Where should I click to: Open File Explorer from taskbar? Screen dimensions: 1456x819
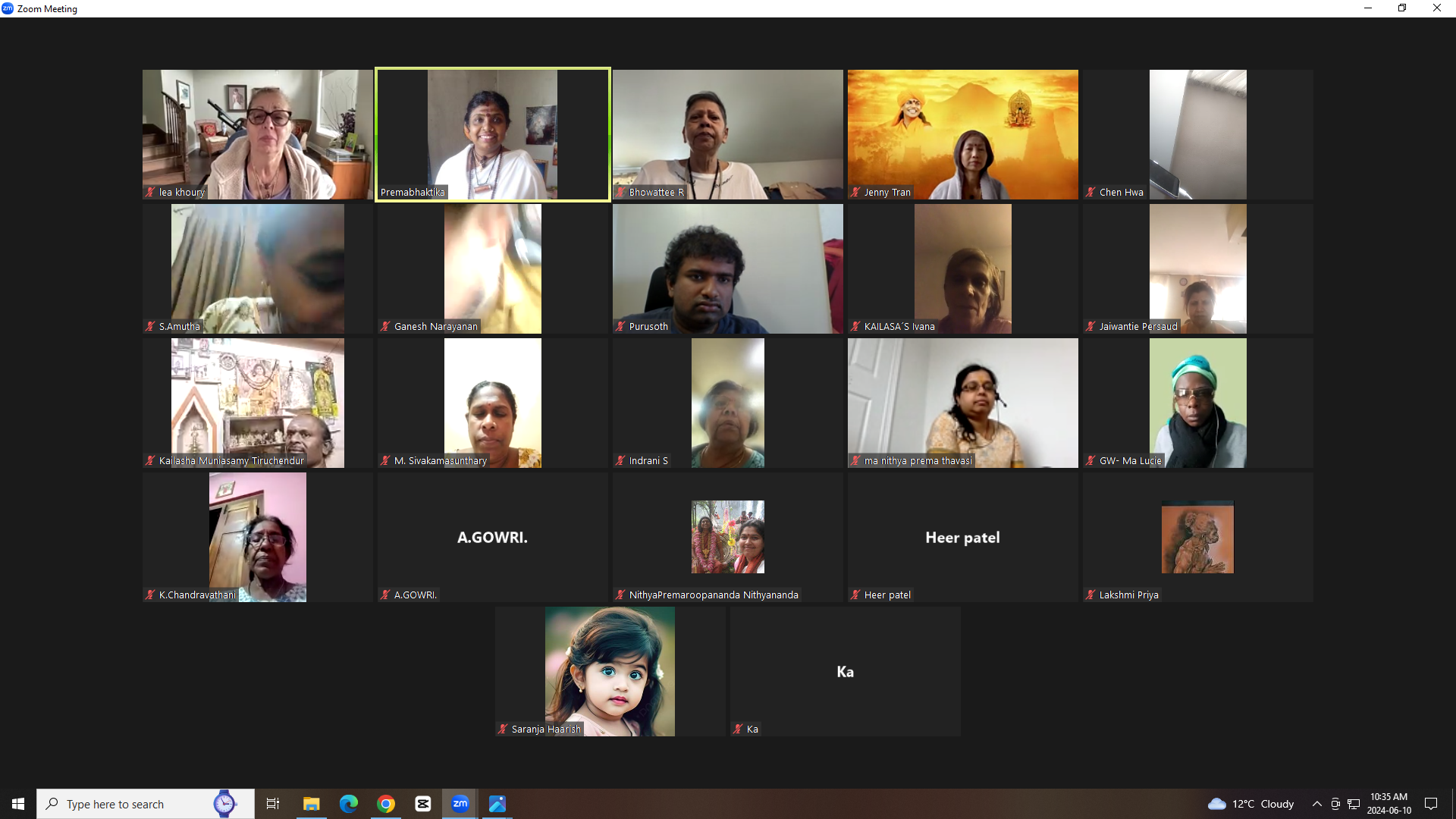point(312,804)
